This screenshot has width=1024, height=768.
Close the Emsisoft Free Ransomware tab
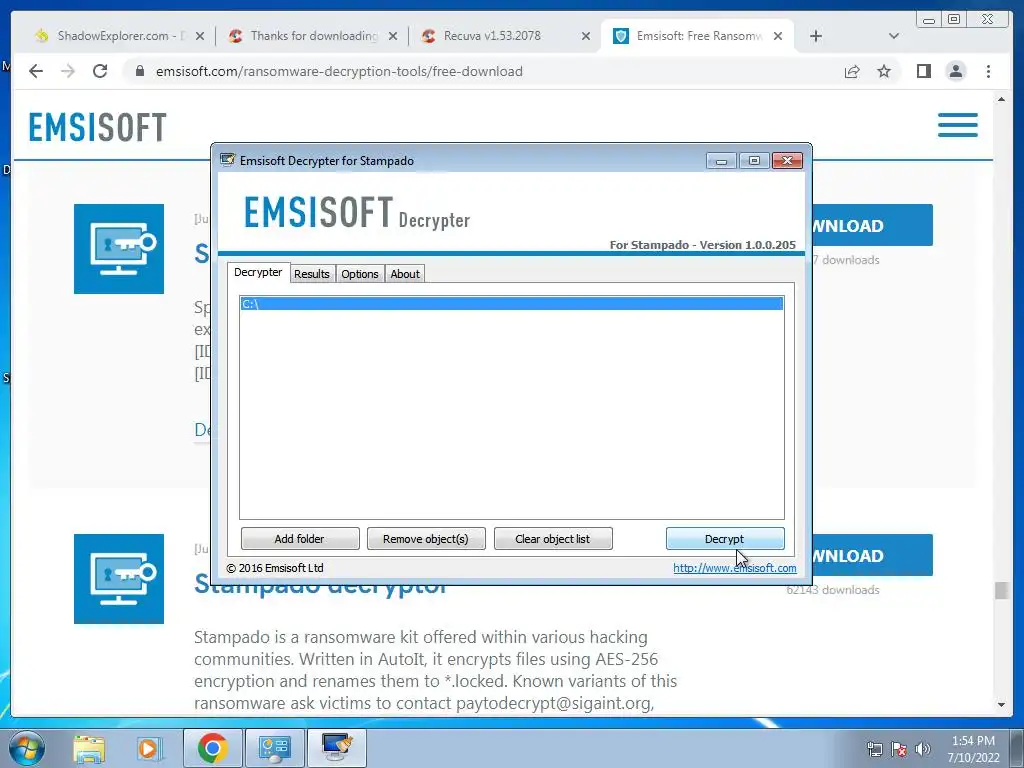pos(778,36)
